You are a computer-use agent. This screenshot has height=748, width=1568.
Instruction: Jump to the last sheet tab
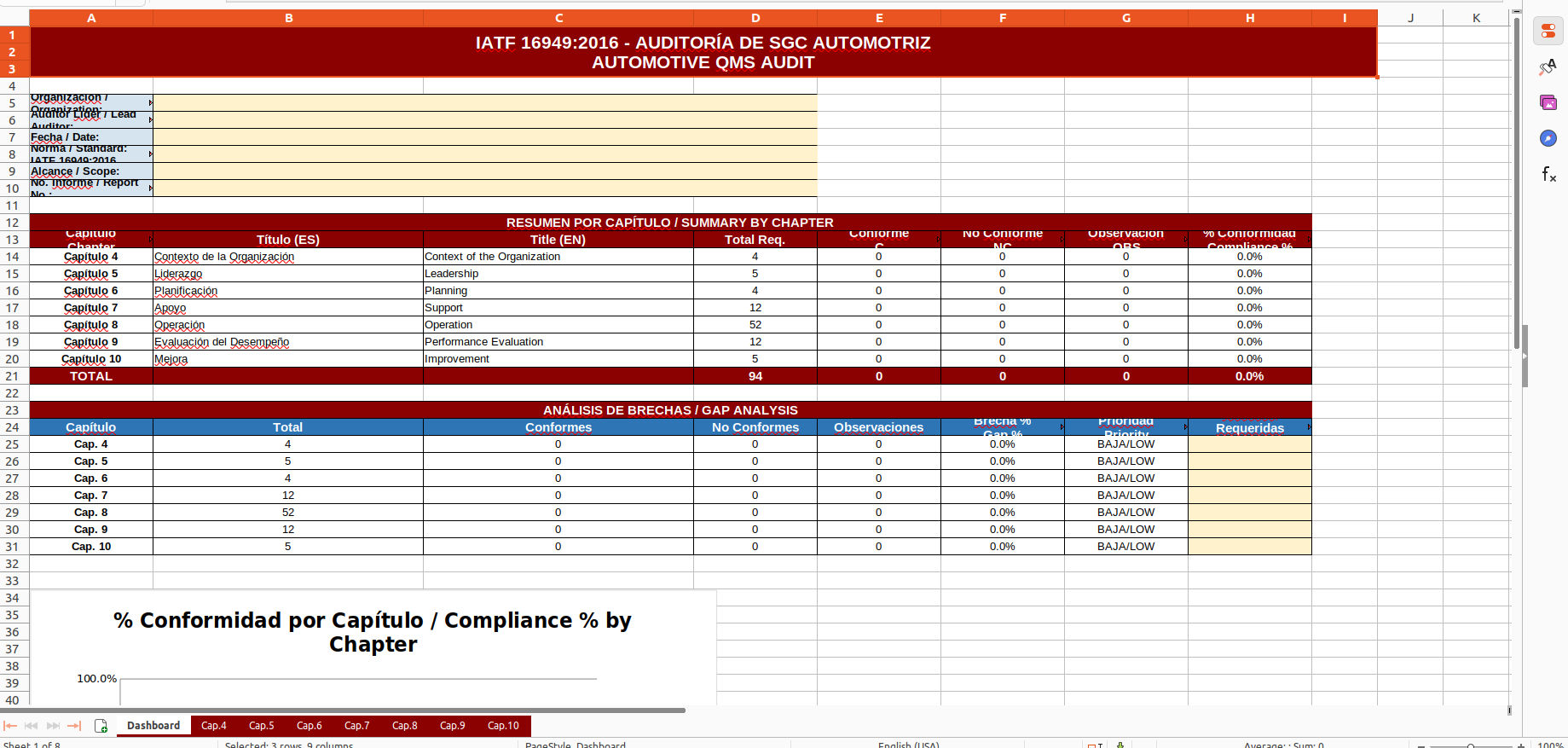pyautogui.click(x=74, y=726)
